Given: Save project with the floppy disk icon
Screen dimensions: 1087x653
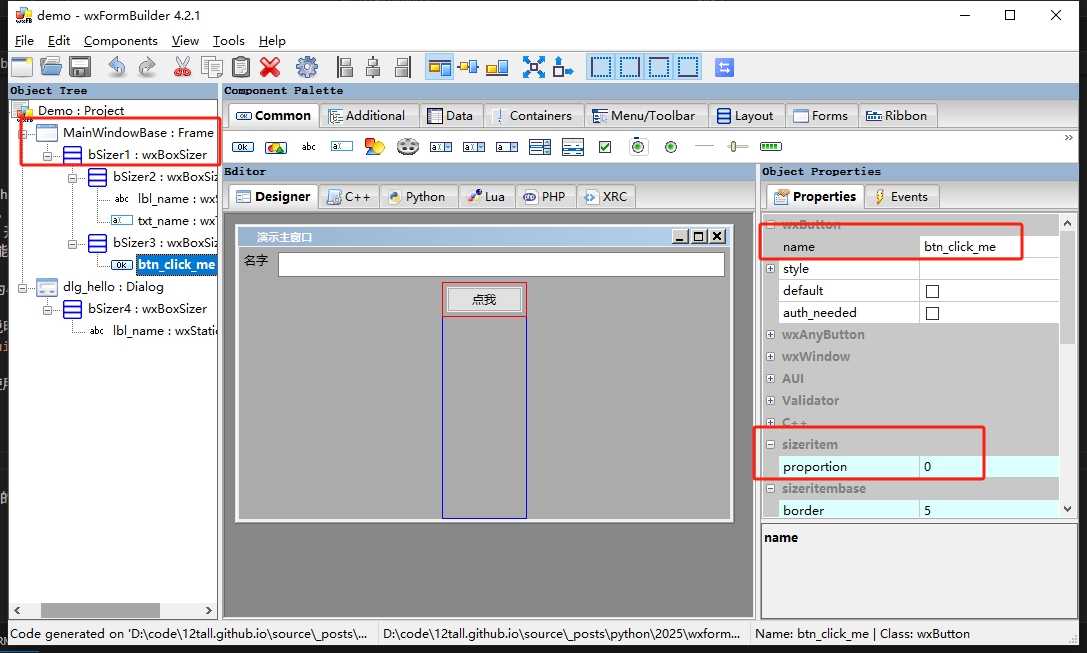Looking at the screenshot, I should coord(80,67).
